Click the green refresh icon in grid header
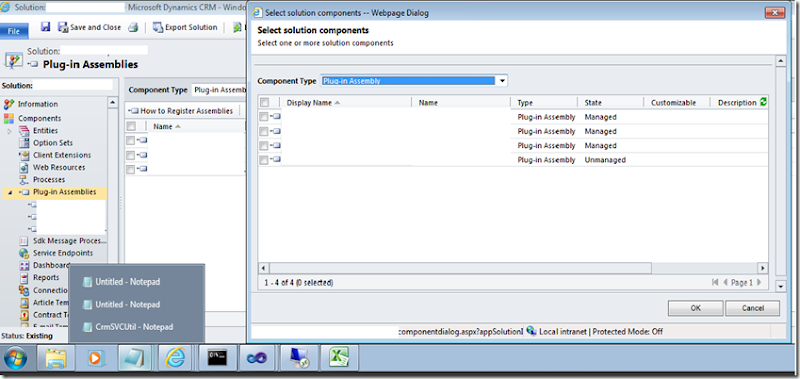 (x=763, y=102)
